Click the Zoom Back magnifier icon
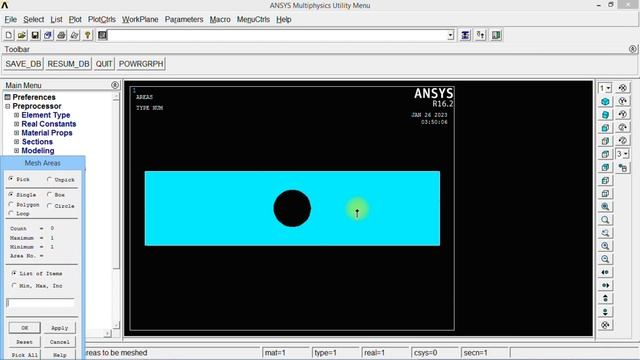640x360 pixels. click(x=605, y=233)
